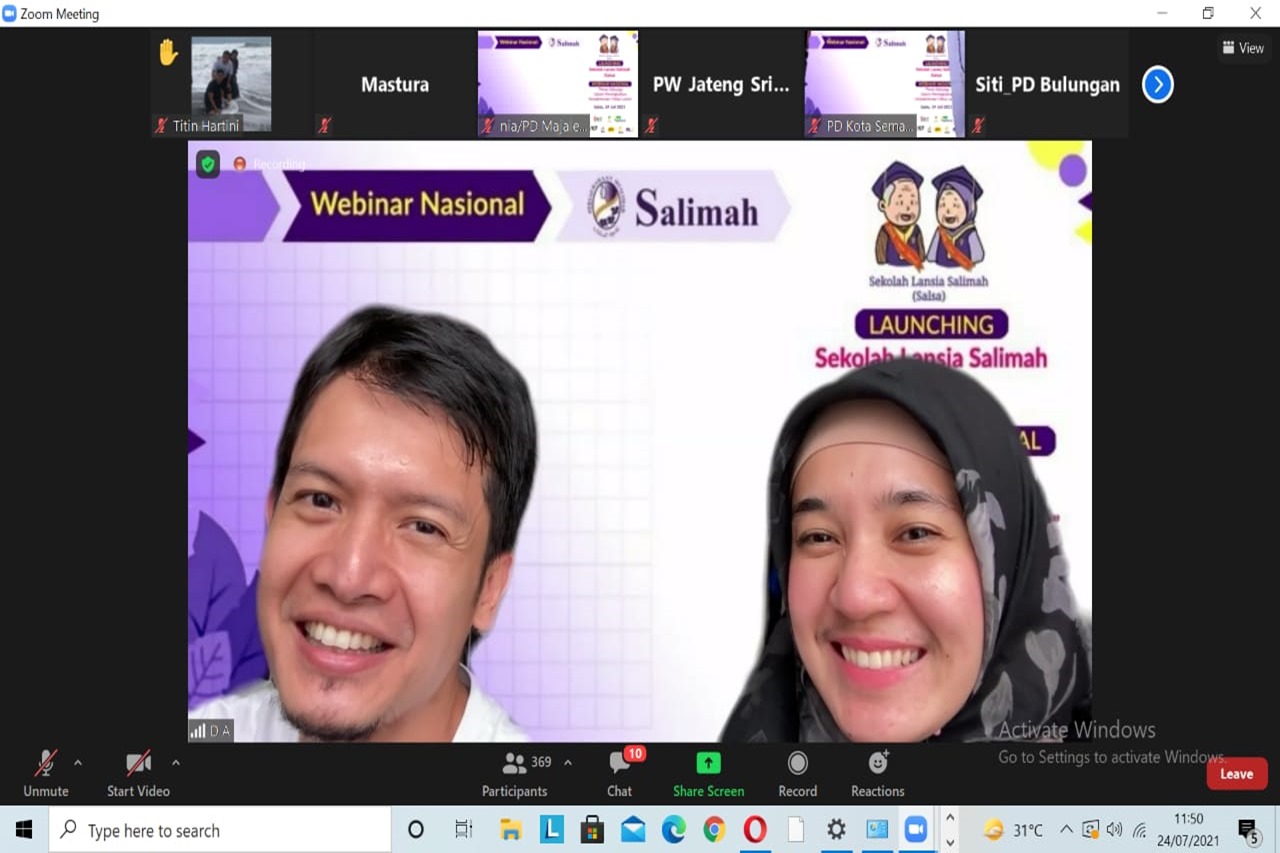Open Microsoft Store from taskbar

click(592, 830)
